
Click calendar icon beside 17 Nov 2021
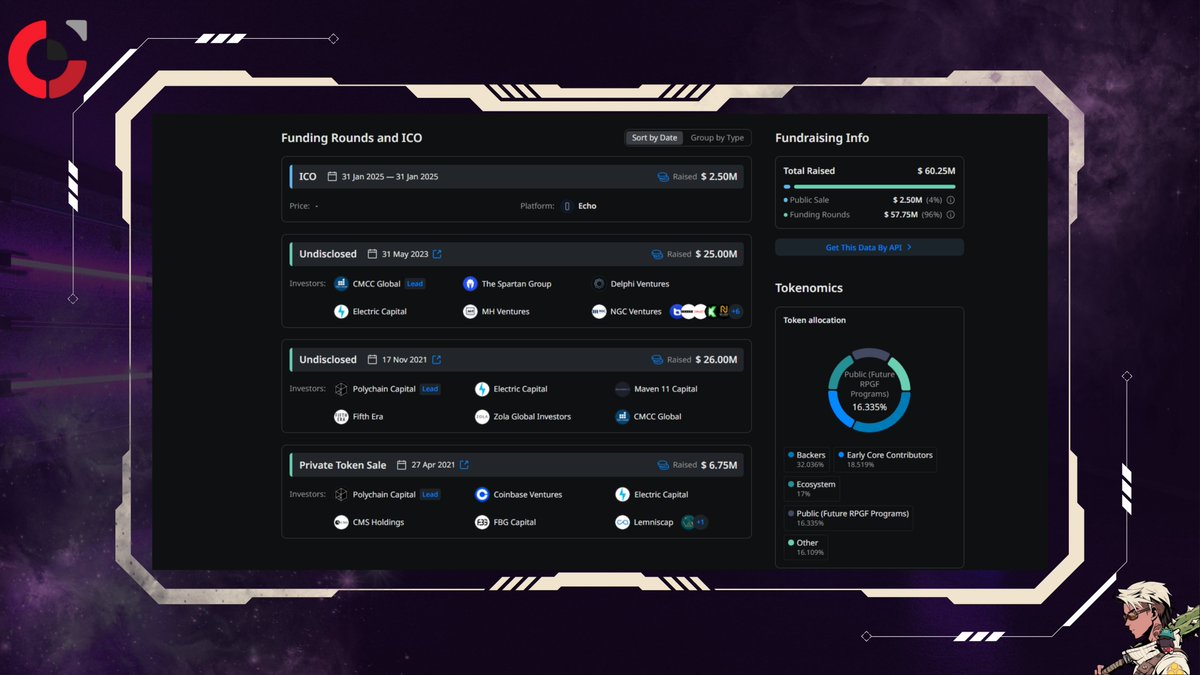[x=372, y=359]
